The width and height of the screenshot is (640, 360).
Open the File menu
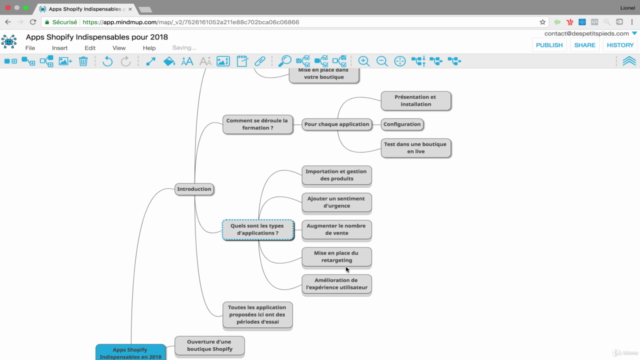[x=30, y=48]
